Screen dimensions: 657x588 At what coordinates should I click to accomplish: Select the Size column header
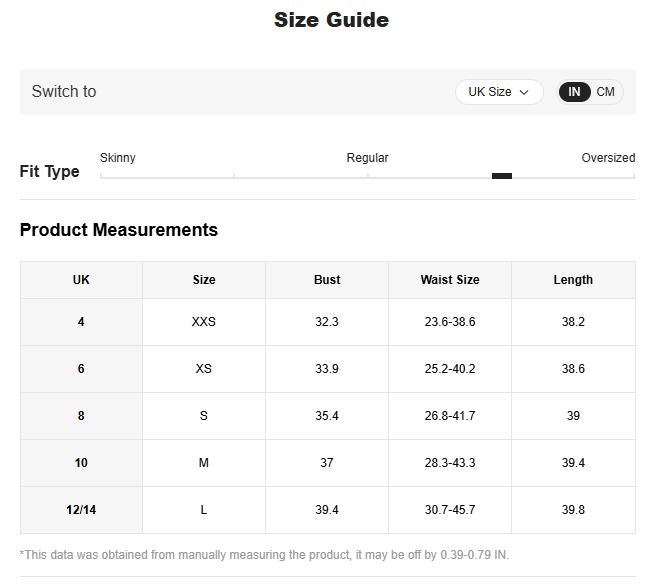point(204,280)
